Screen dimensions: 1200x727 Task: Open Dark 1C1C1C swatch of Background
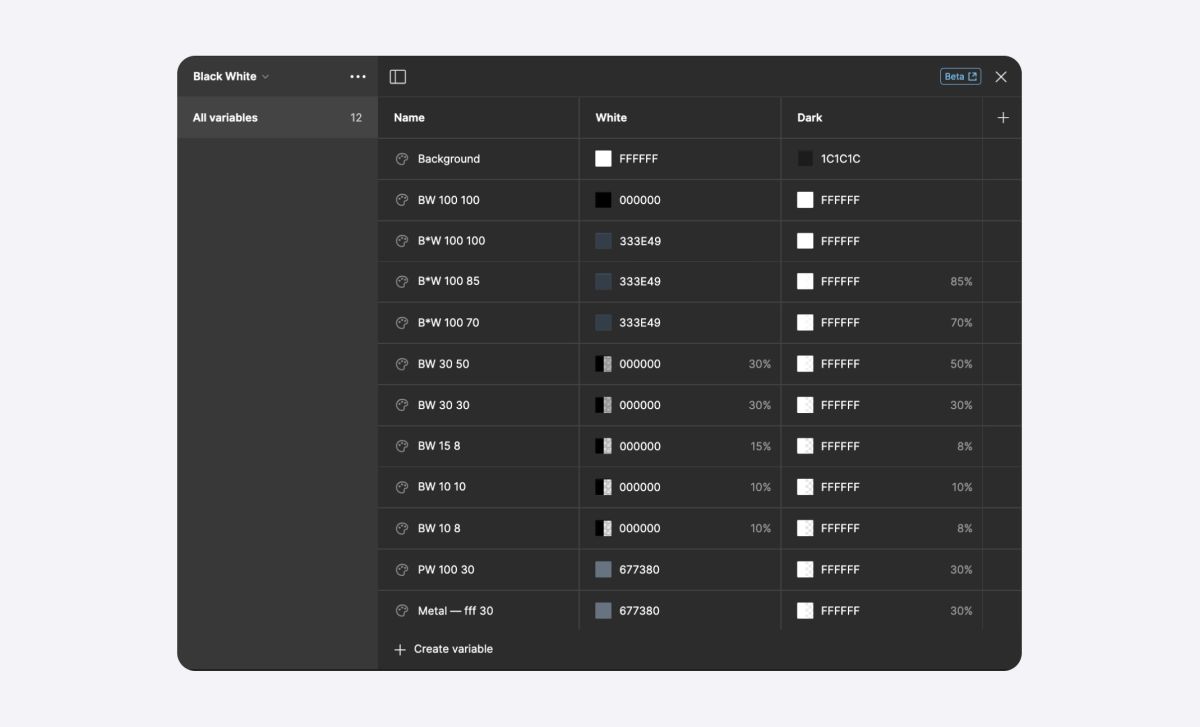coord(805,159)
